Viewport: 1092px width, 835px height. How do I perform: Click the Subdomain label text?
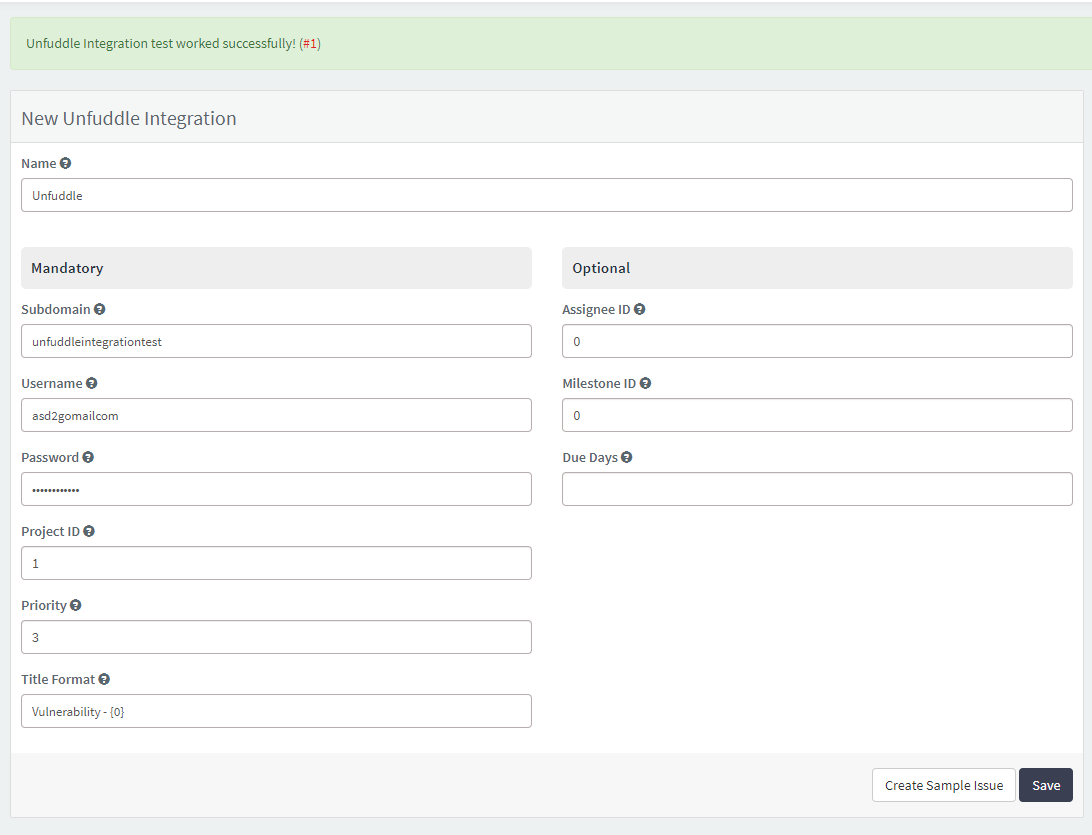56,309
